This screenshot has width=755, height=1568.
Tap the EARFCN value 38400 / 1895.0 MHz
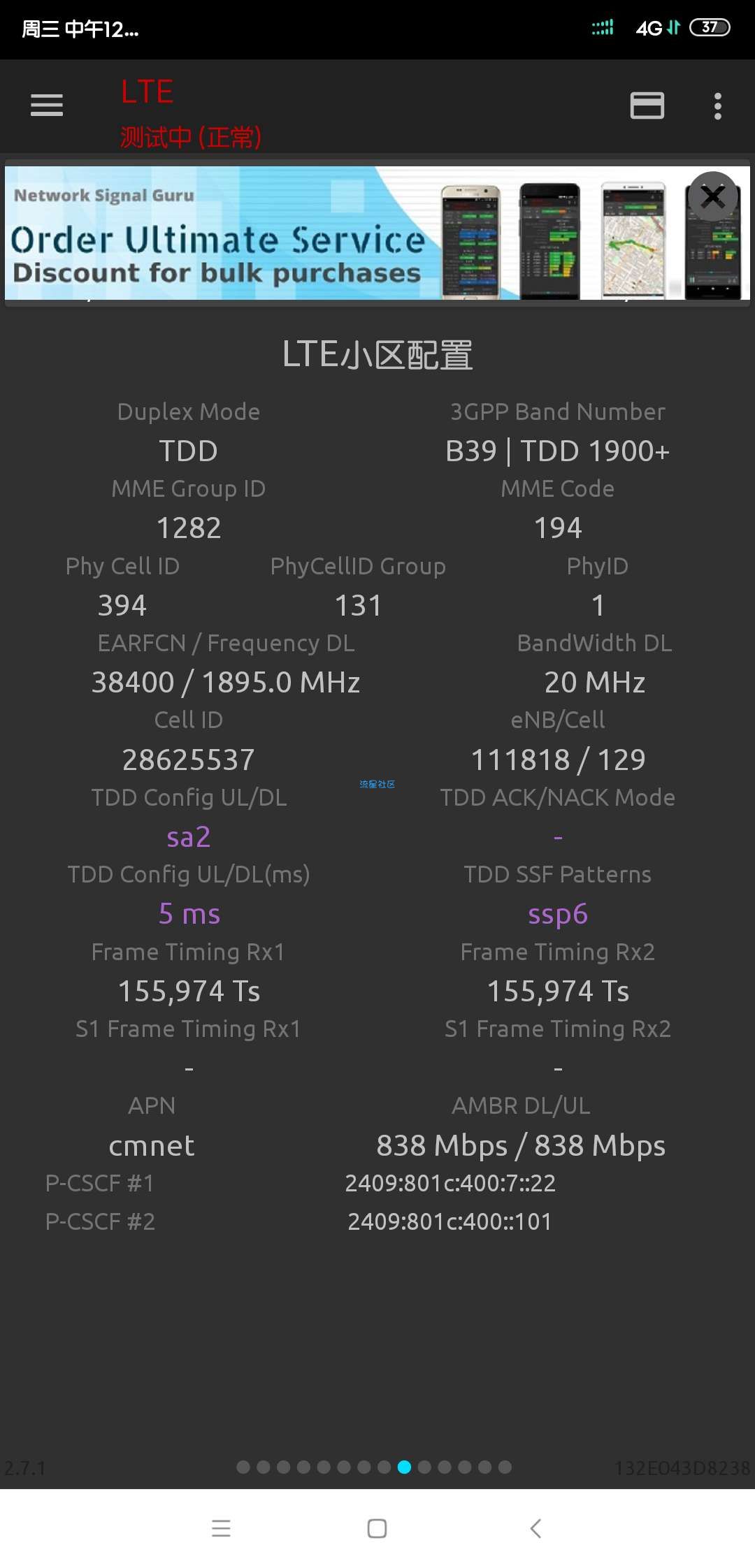tap(226, 682)
